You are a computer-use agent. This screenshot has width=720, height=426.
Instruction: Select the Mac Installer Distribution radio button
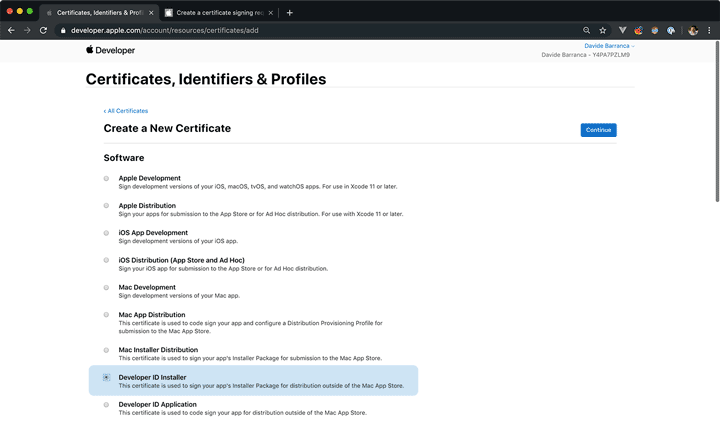click(106, 350)
